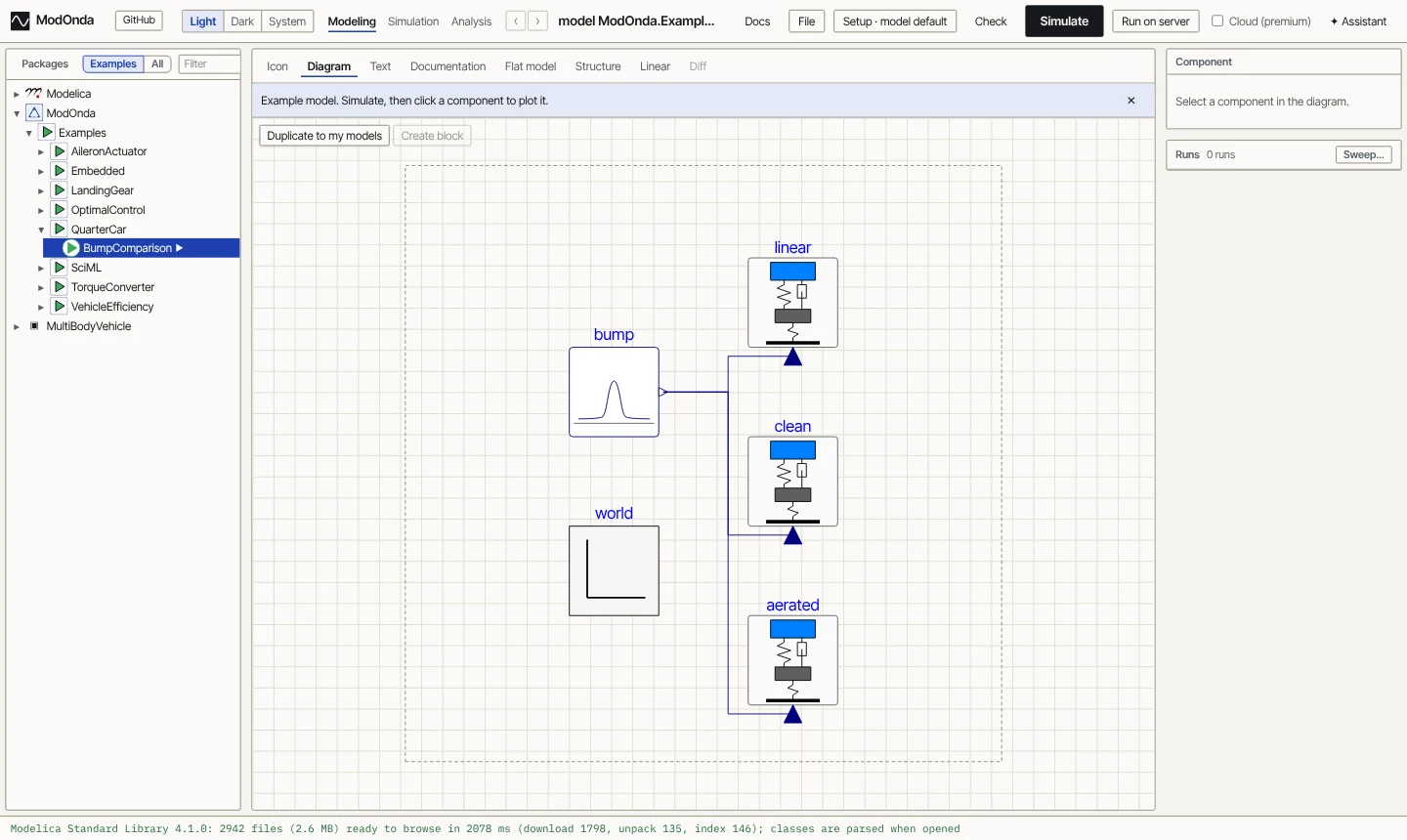Click the LandingGear play icon
1407x840 pixels.
click(60, 190)
